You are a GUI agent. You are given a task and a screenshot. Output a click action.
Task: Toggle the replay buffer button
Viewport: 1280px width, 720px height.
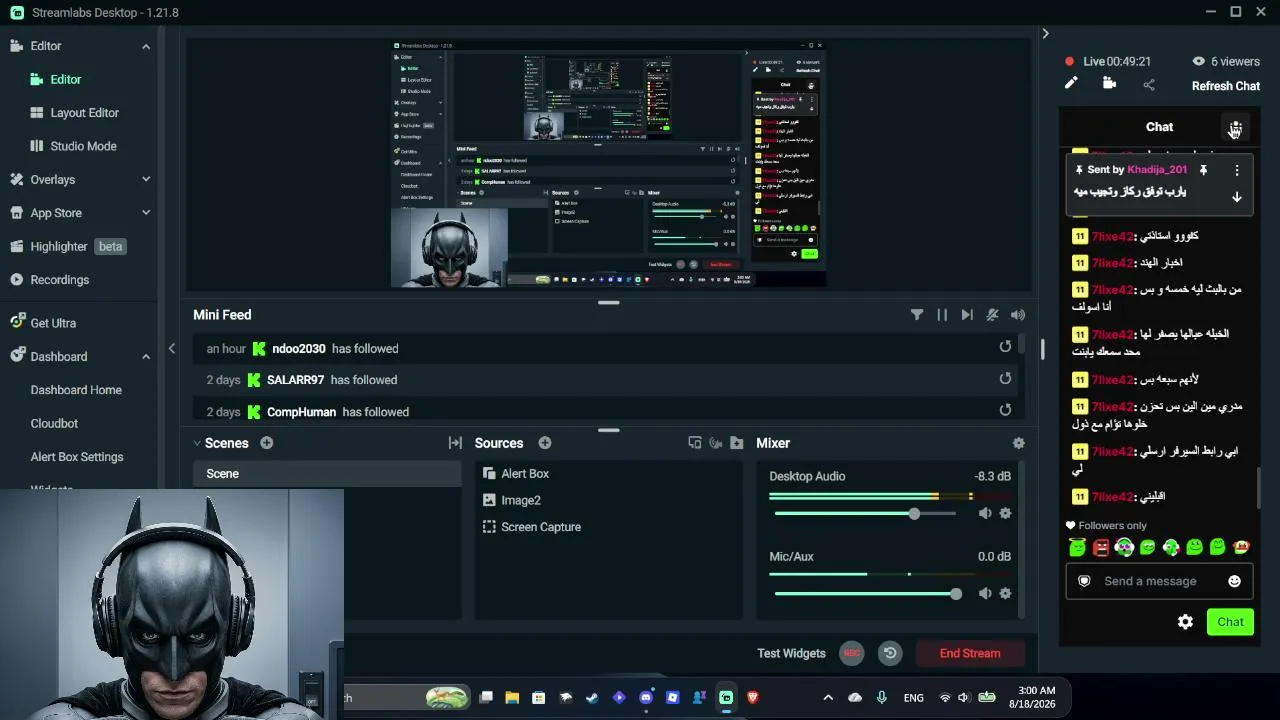[890, 653]
